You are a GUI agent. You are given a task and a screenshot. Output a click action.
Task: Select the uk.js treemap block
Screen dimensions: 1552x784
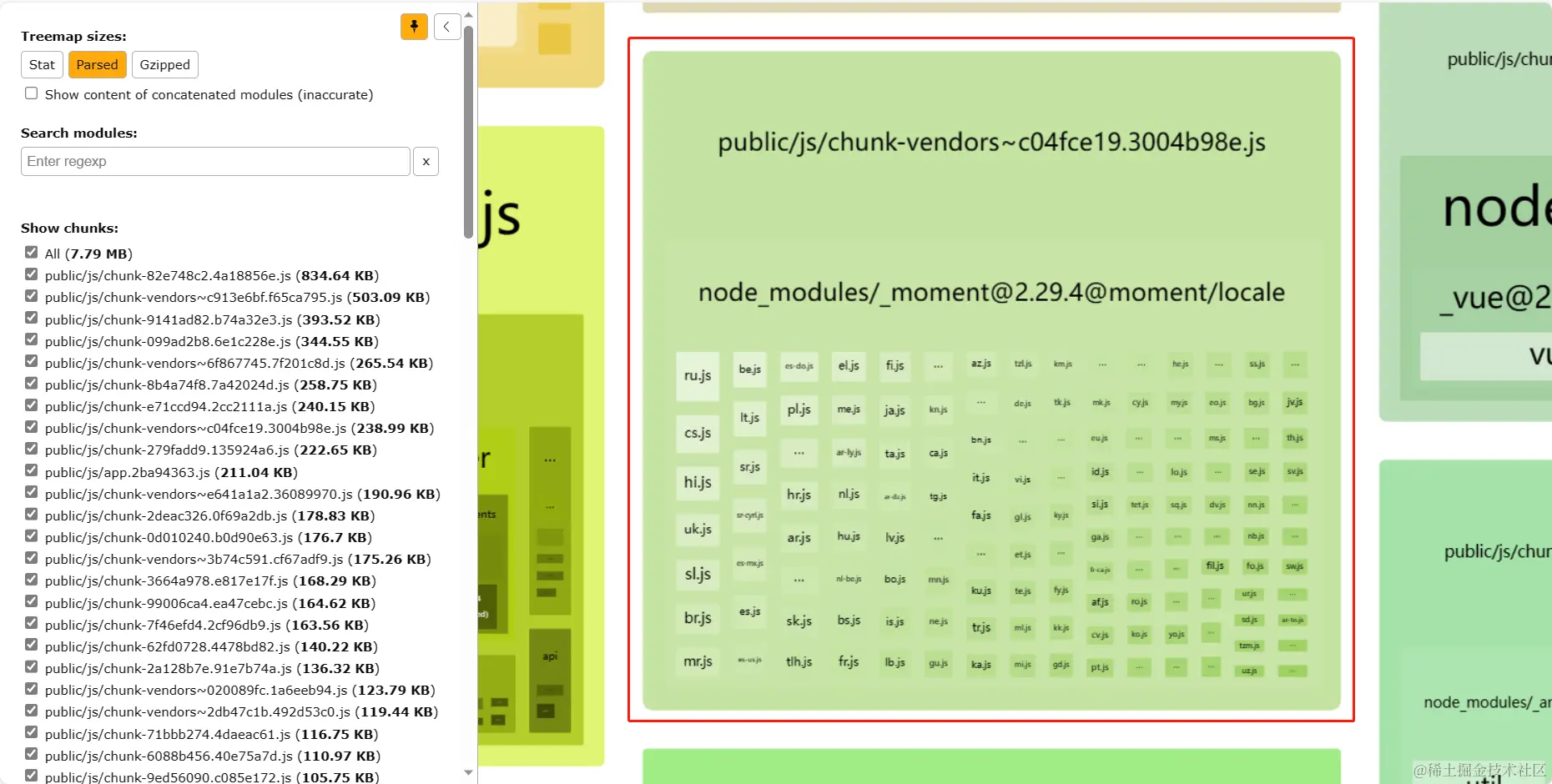pyautogui.click(x=698, y=530)
